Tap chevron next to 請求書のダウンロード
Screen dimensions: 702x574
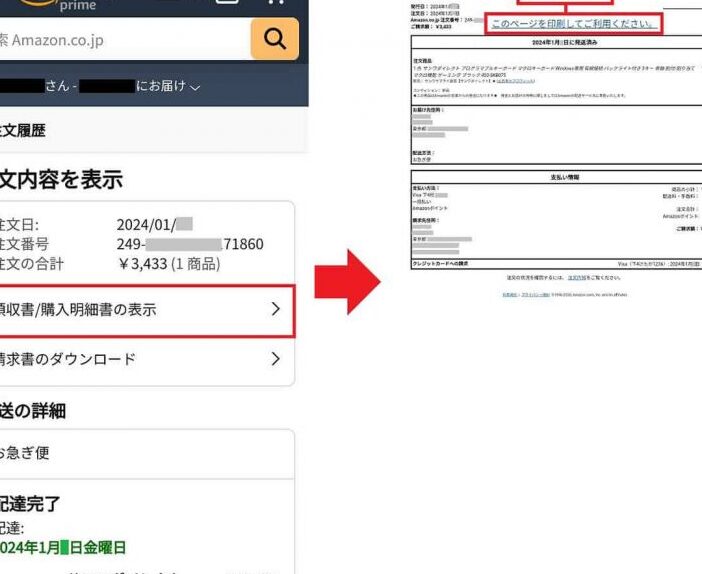click(x=275, y=359)
